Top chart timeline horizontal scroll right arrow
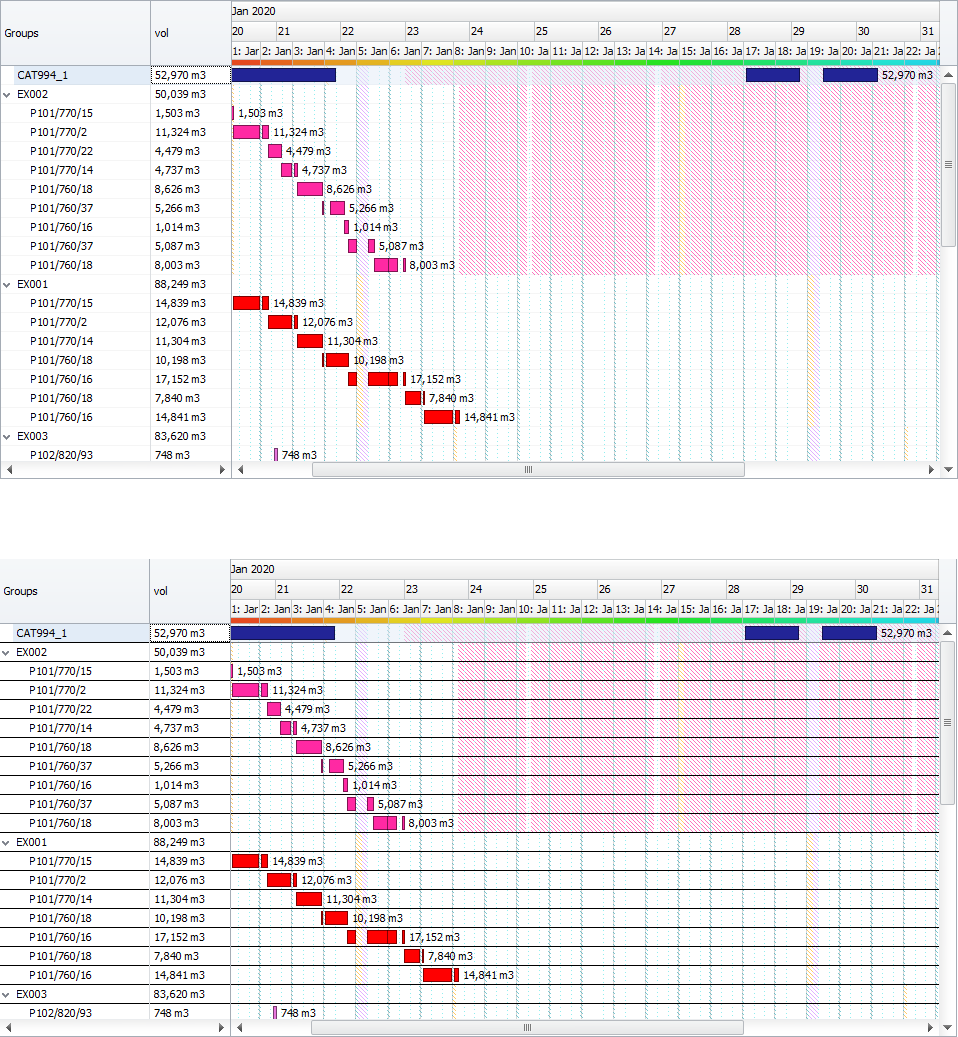Screen dimensions: 958x1037 point(931,470)
